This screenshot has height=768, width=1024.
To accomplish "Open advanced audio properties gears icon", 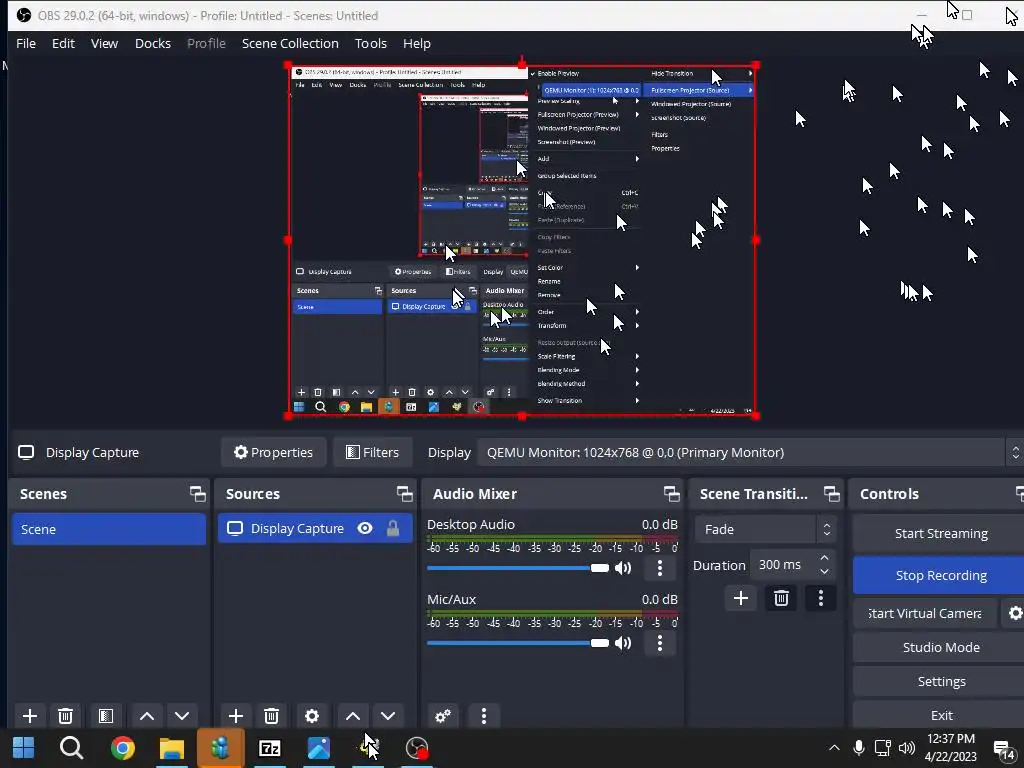I will click(x=443, y=716).
